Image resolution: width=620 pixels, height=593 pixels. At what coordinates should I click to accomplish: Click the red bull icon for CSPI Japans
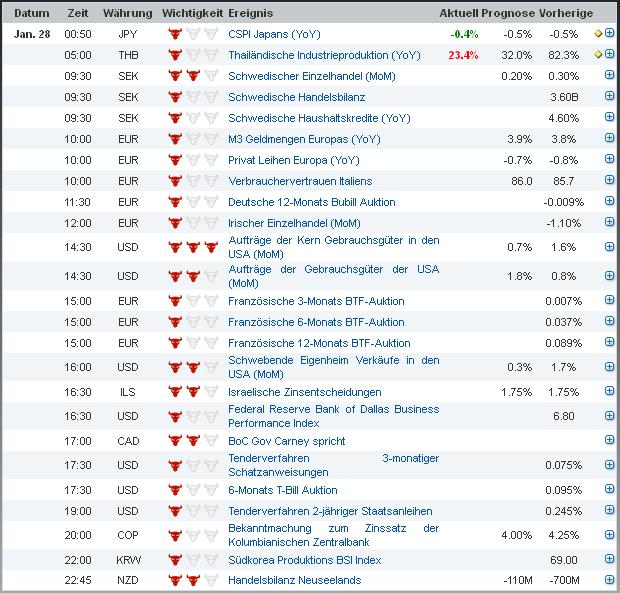pos(175,34)
